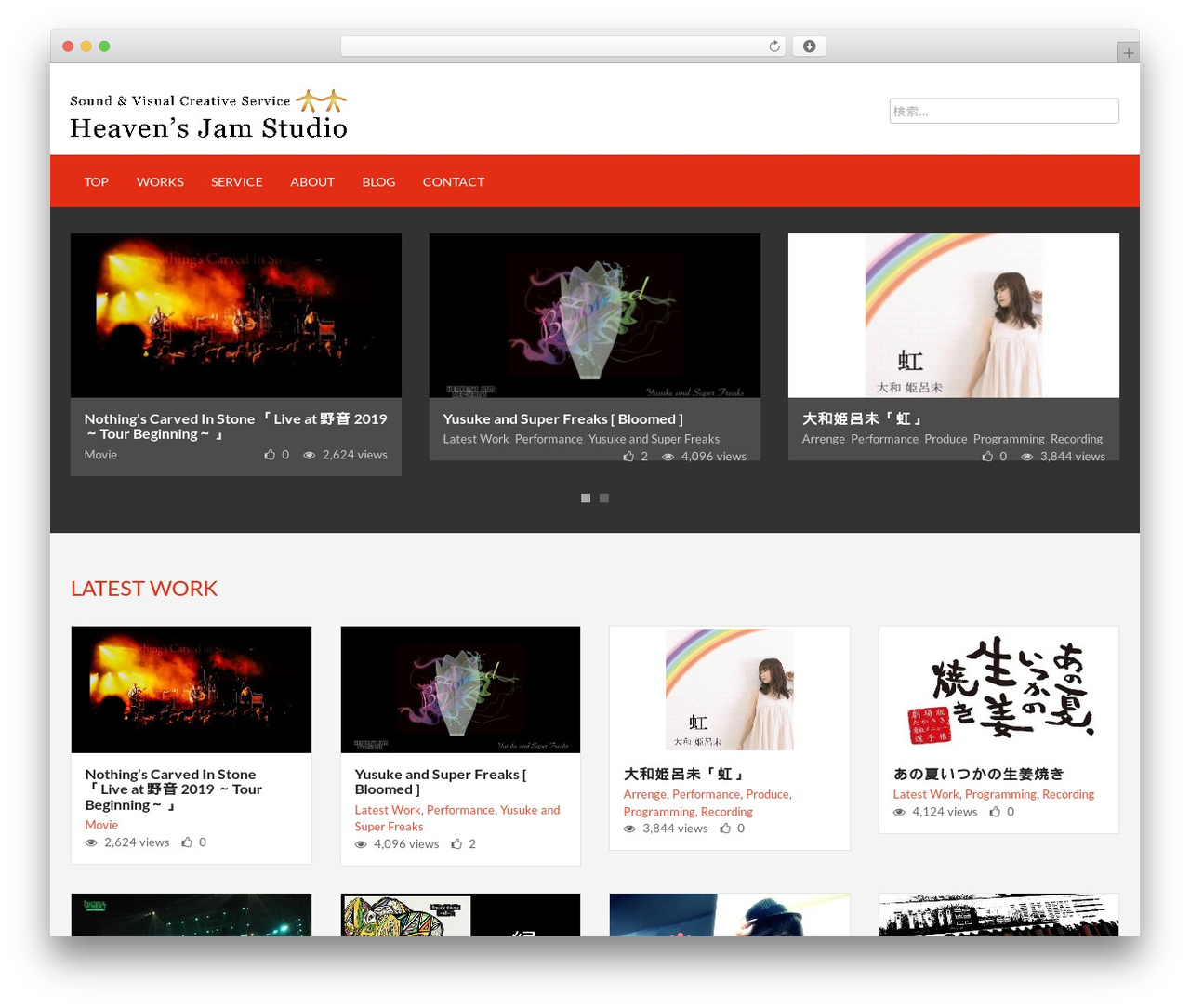Open the Latest Work Bloomed thumbnail
This screenshot has width=1190, height=1008.
coord(460,689)
